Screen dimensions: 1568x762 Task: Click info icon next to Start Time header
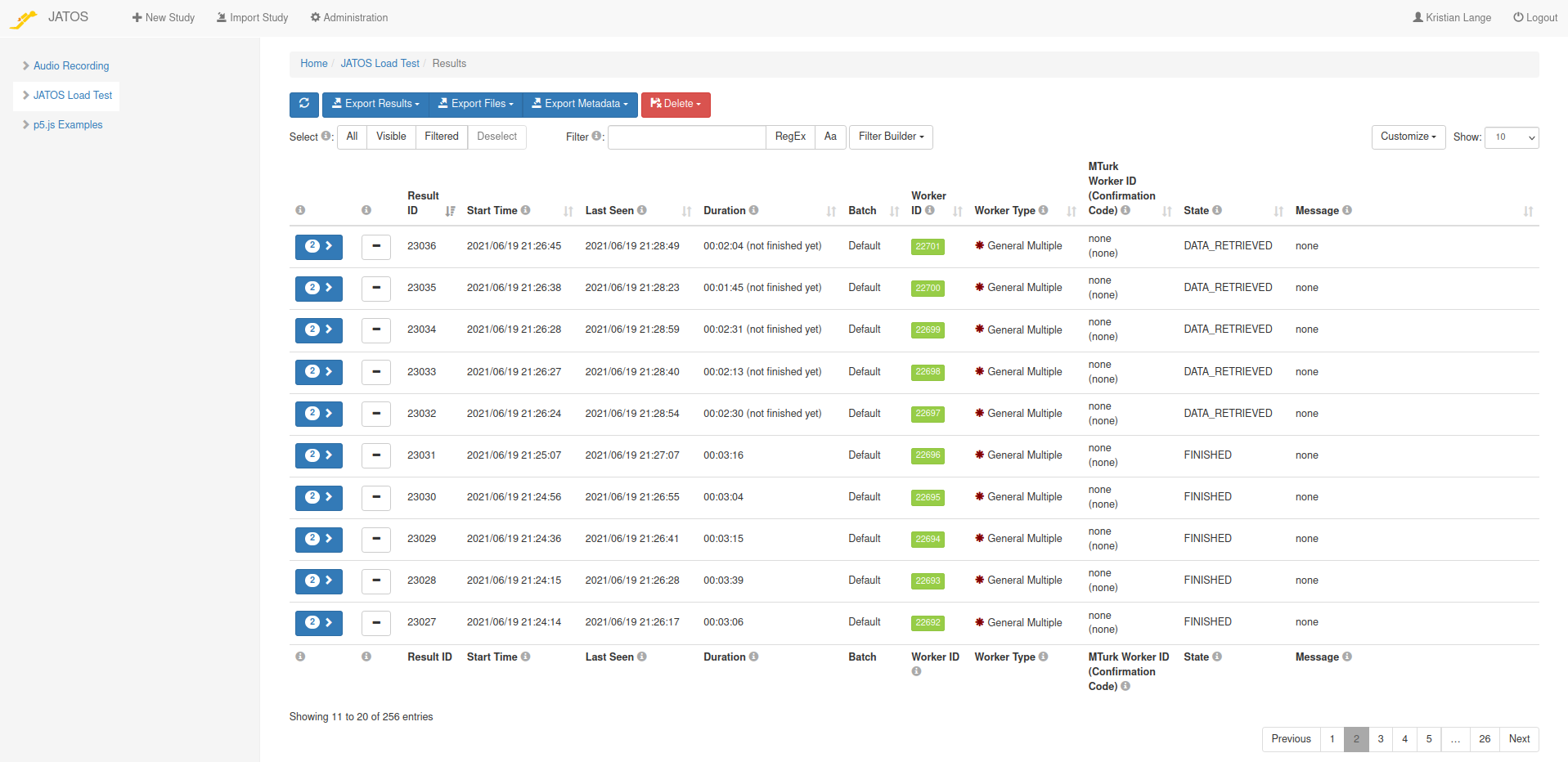coord(526,210)
